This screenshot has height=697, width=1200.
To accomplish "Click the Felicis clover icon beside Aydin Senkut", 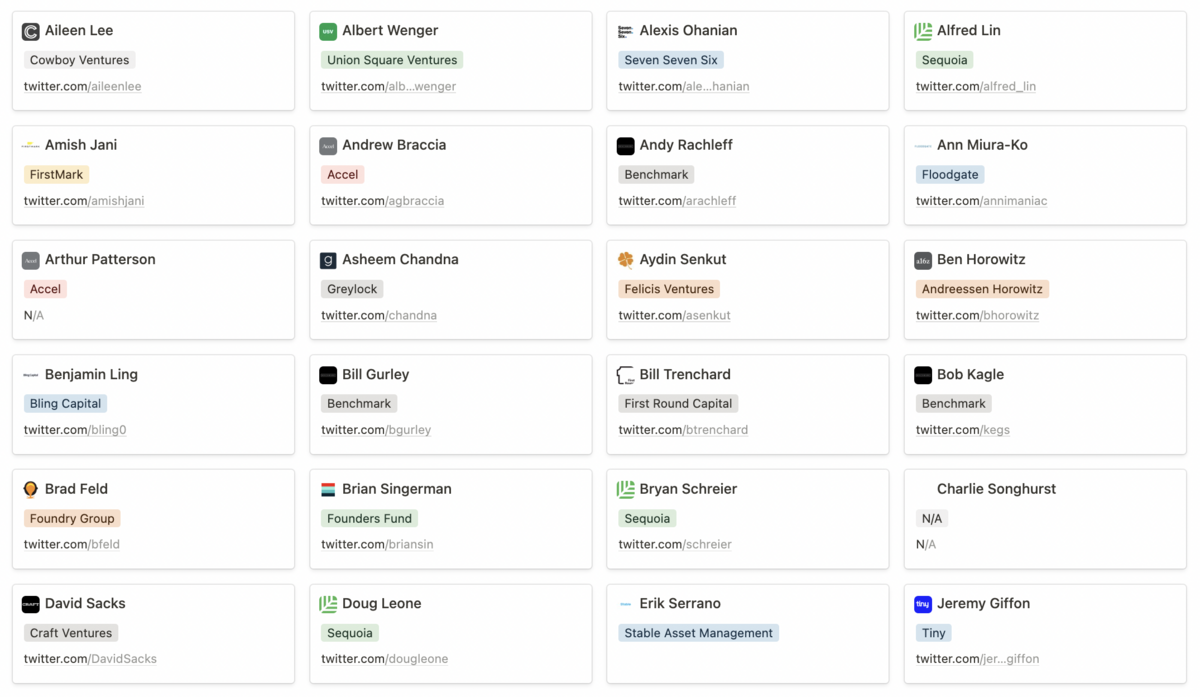I will pos(626,260).
